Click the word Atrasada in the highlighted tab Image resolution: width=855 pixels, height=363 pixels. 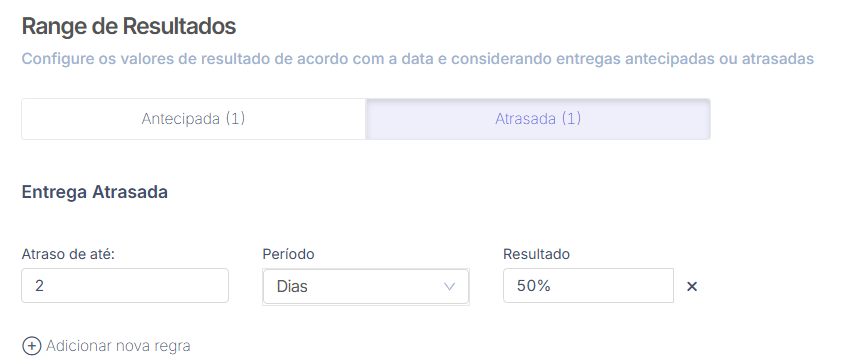click(526, 119)
